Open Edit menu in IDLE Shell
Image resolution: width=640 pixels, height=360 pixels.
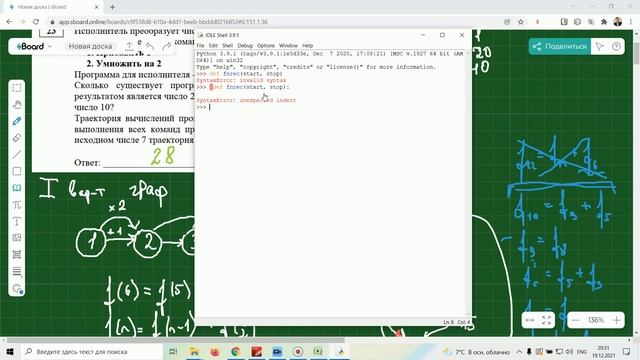pos(213,45)
